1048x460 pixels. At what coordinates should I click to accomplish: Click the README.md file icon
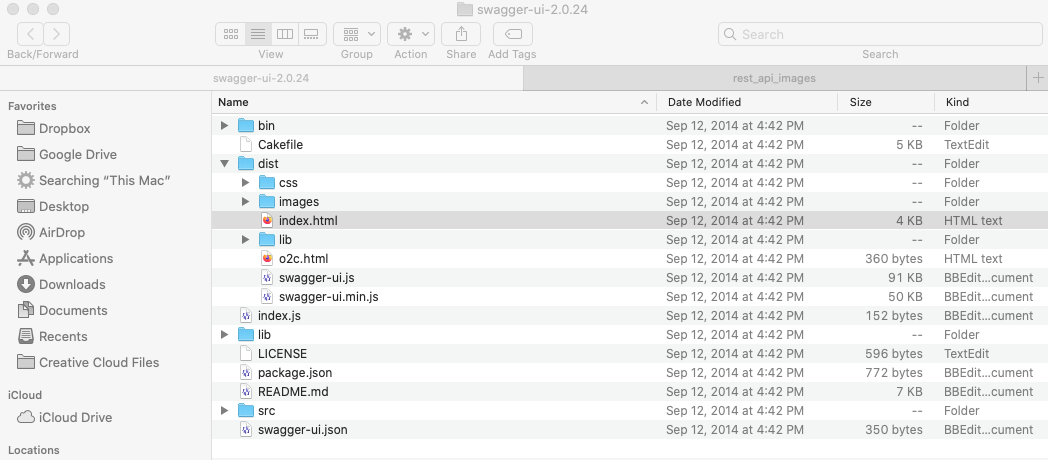246,392
